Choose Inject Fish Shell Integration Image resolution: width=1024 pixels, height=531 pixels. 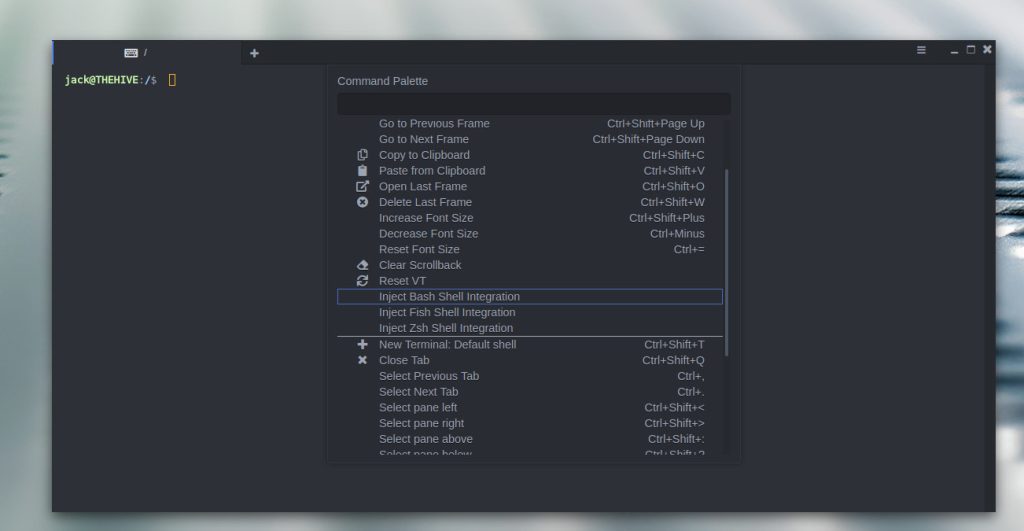[447, 312]
